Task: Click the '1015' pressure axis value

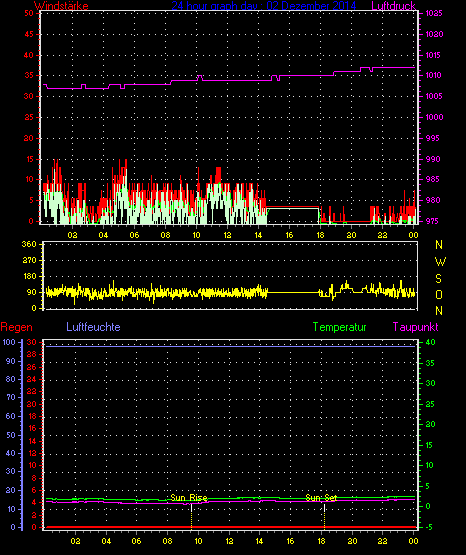Action: (x=433, y=55)
